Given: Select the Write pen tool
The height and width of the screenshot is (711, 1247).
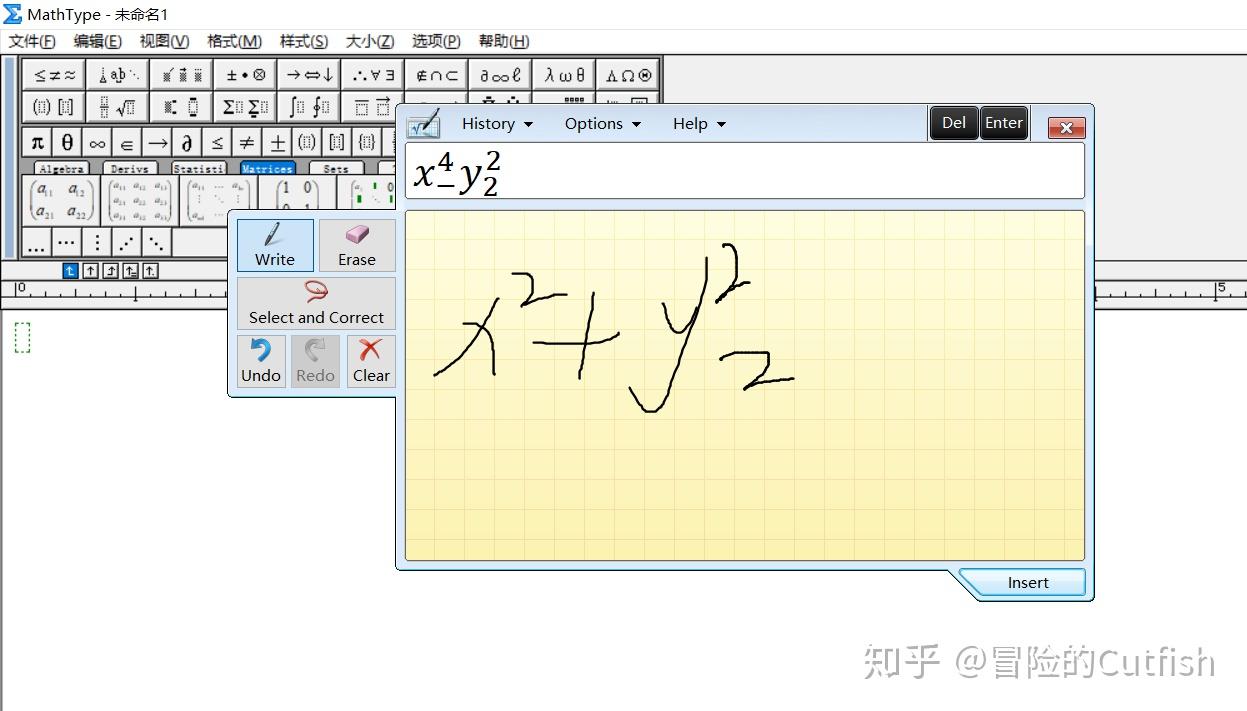Looking at the screenshot, I should [x=275, y=245].
